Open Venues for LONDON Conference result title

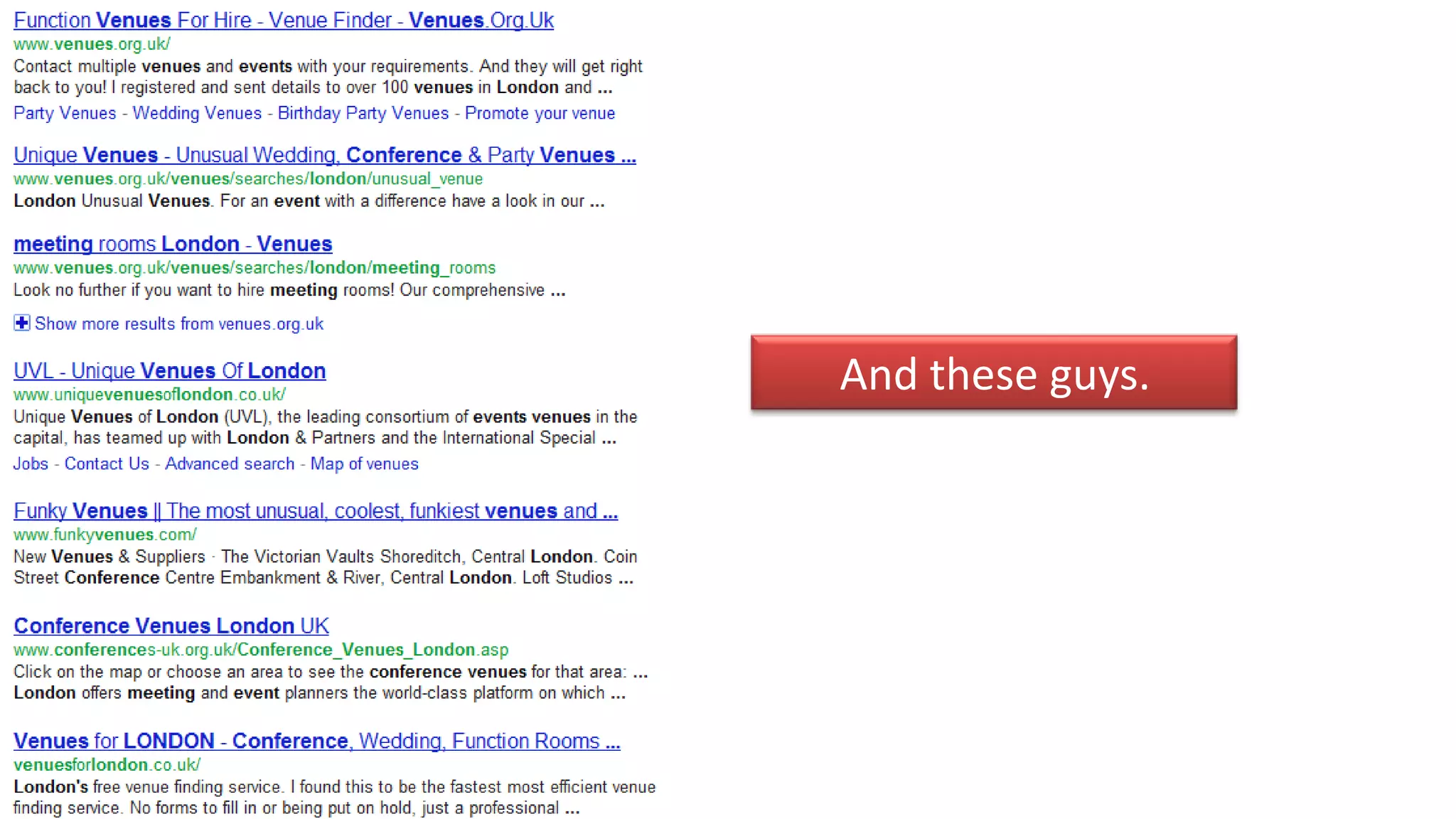(317, 742)
